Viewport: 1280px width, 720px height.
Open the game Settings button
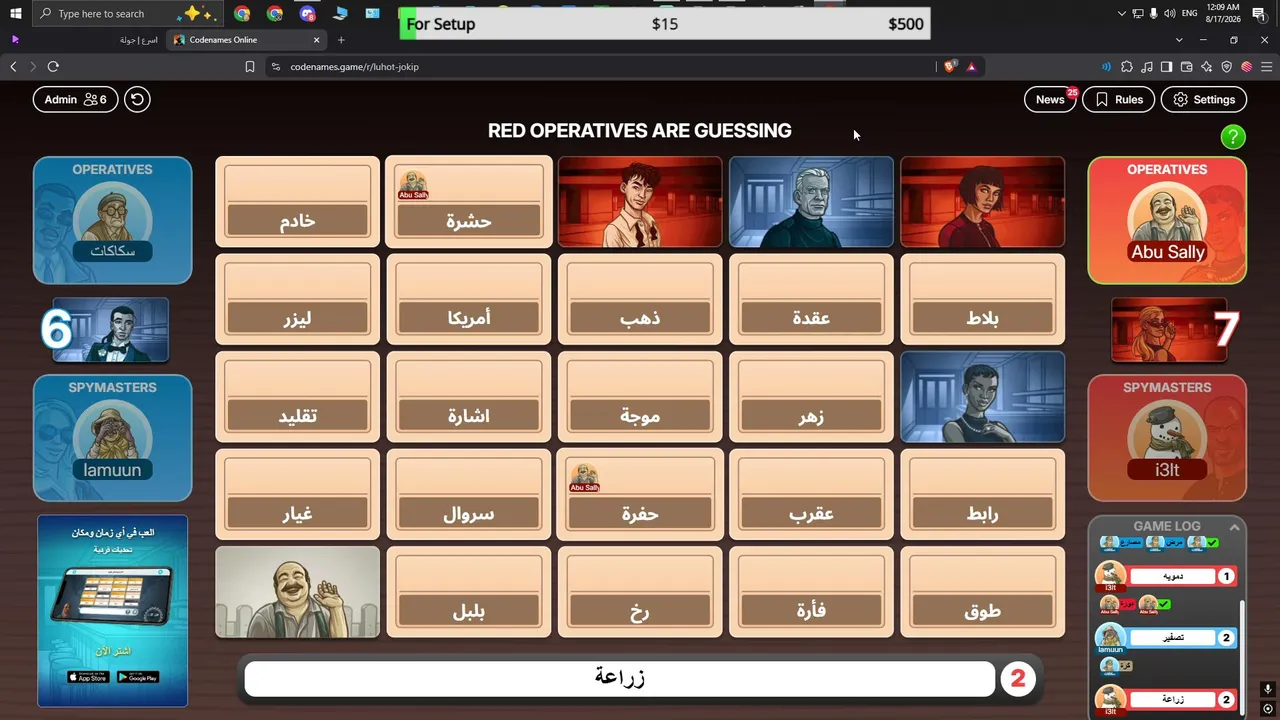(1204, 99)
